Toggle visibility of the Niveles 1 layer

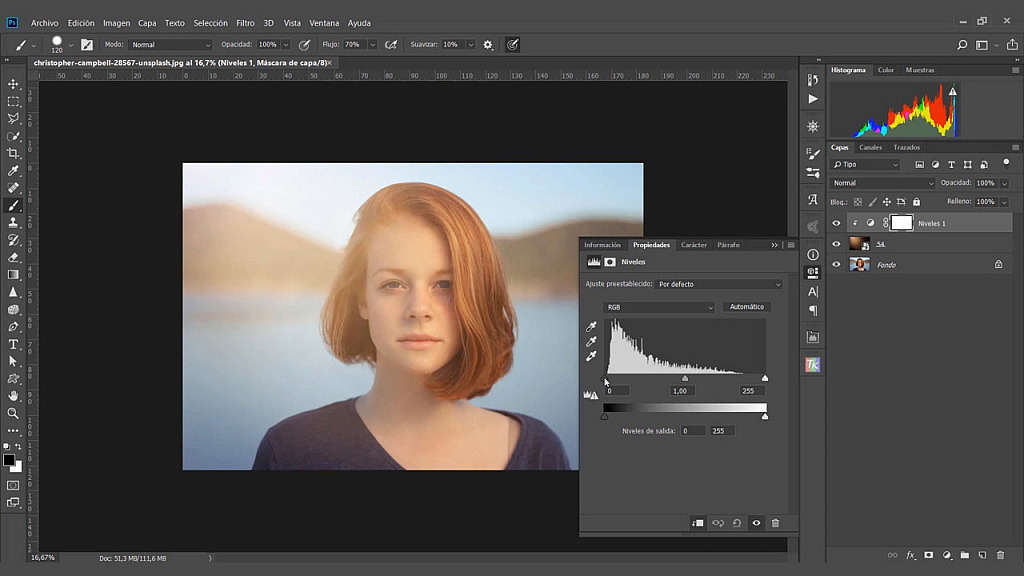click(836, 223)
